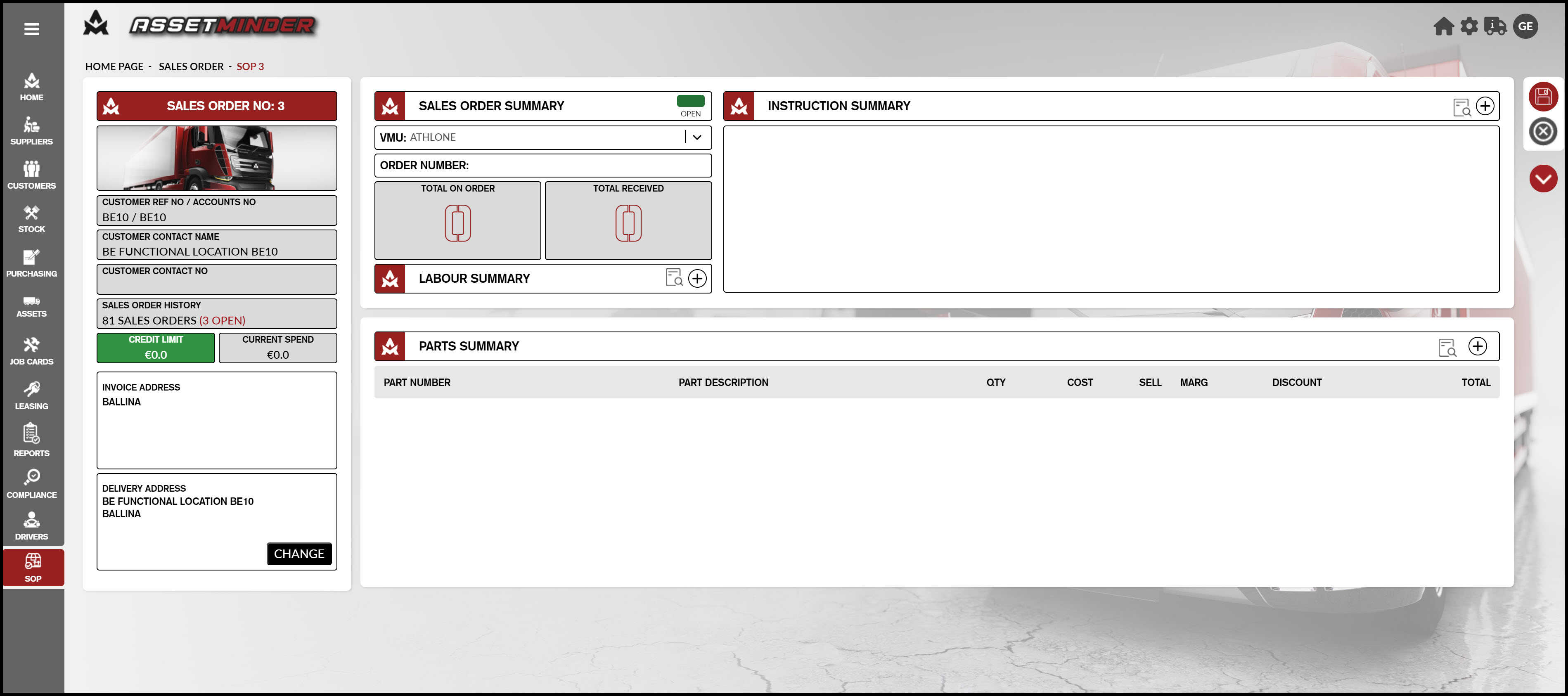Click the truck thumbnail image
Screen dimensions: 1568x696
tap(217, 158)
